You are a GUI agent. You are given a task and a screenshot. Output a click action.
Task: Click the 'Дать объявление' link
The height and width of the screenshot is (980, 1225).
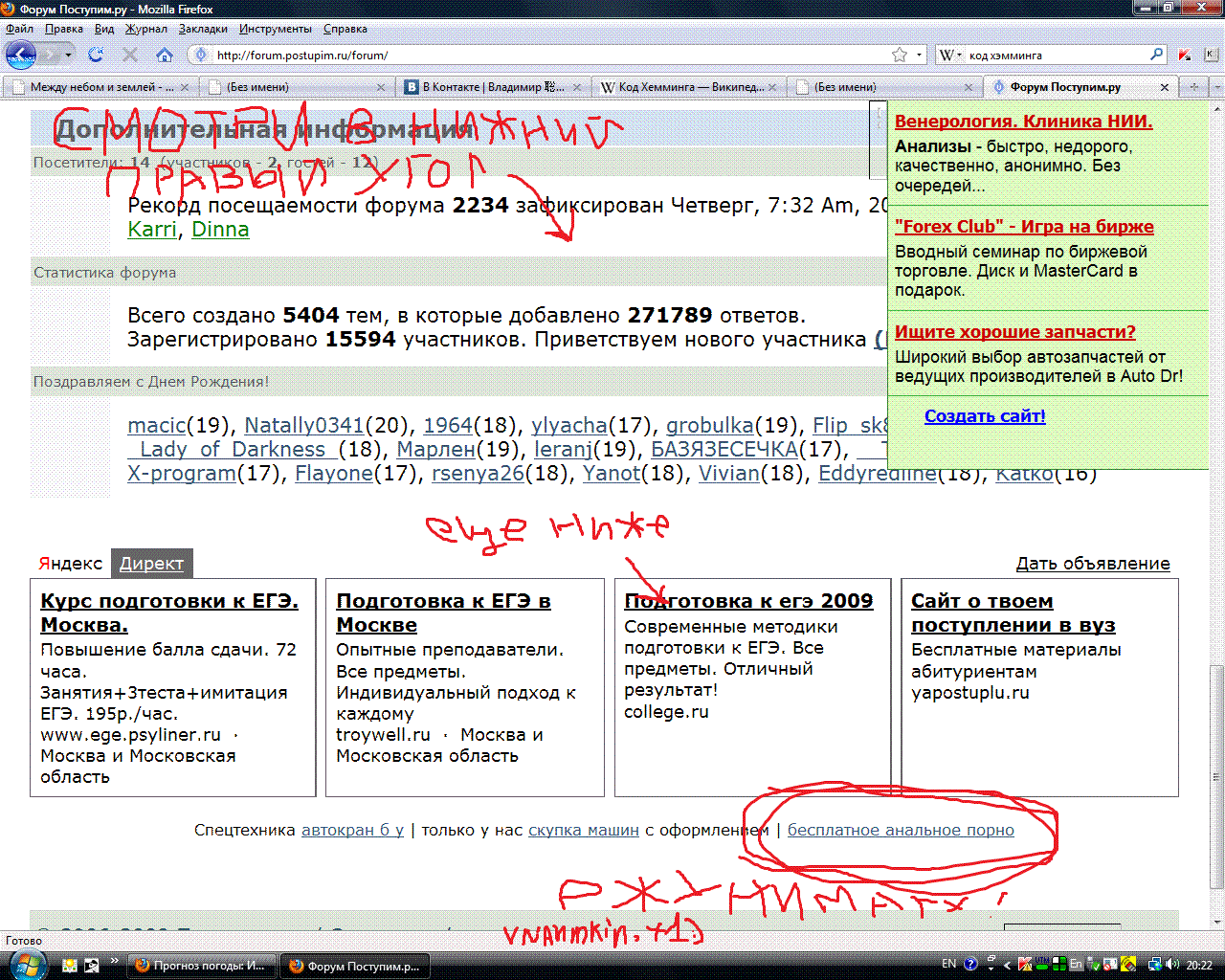pos(1092,564)
